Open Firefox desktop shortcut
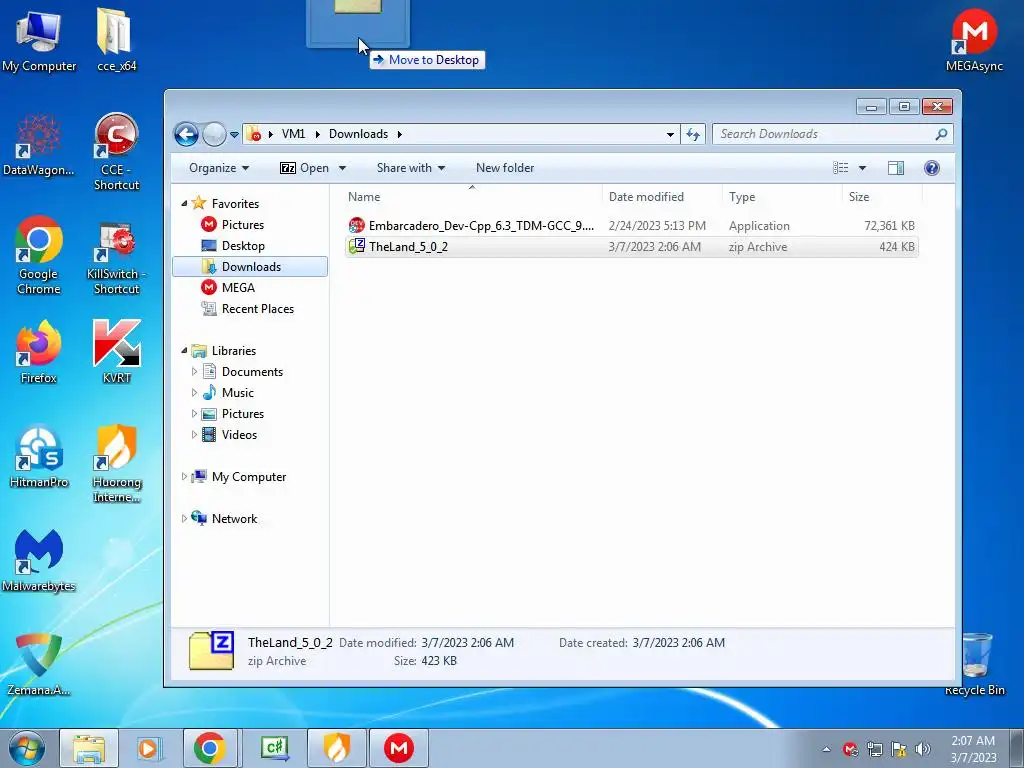 coord(39,351)
